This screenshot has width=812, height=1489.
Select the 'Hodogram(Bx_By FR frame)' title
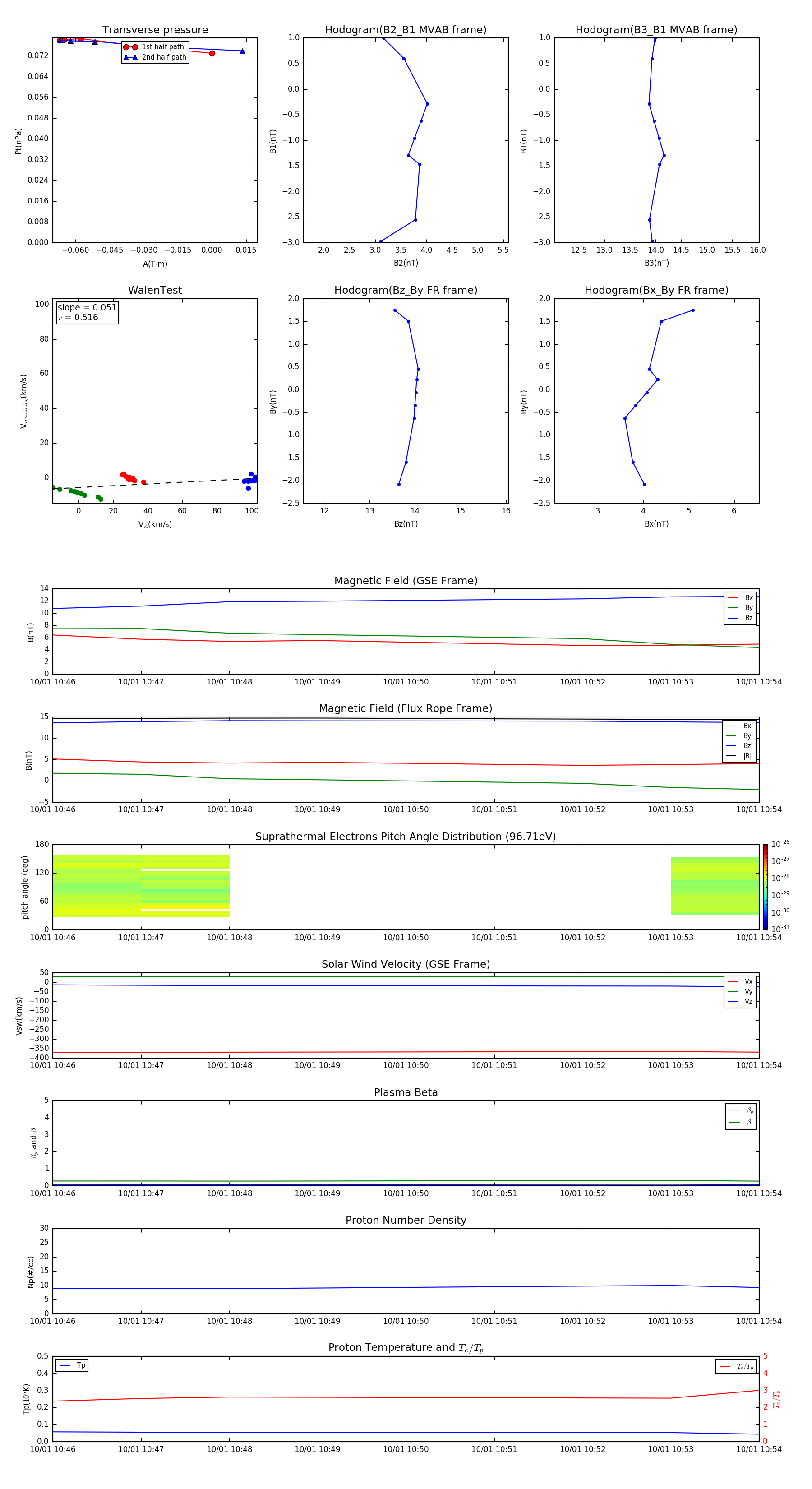[656, 290]
